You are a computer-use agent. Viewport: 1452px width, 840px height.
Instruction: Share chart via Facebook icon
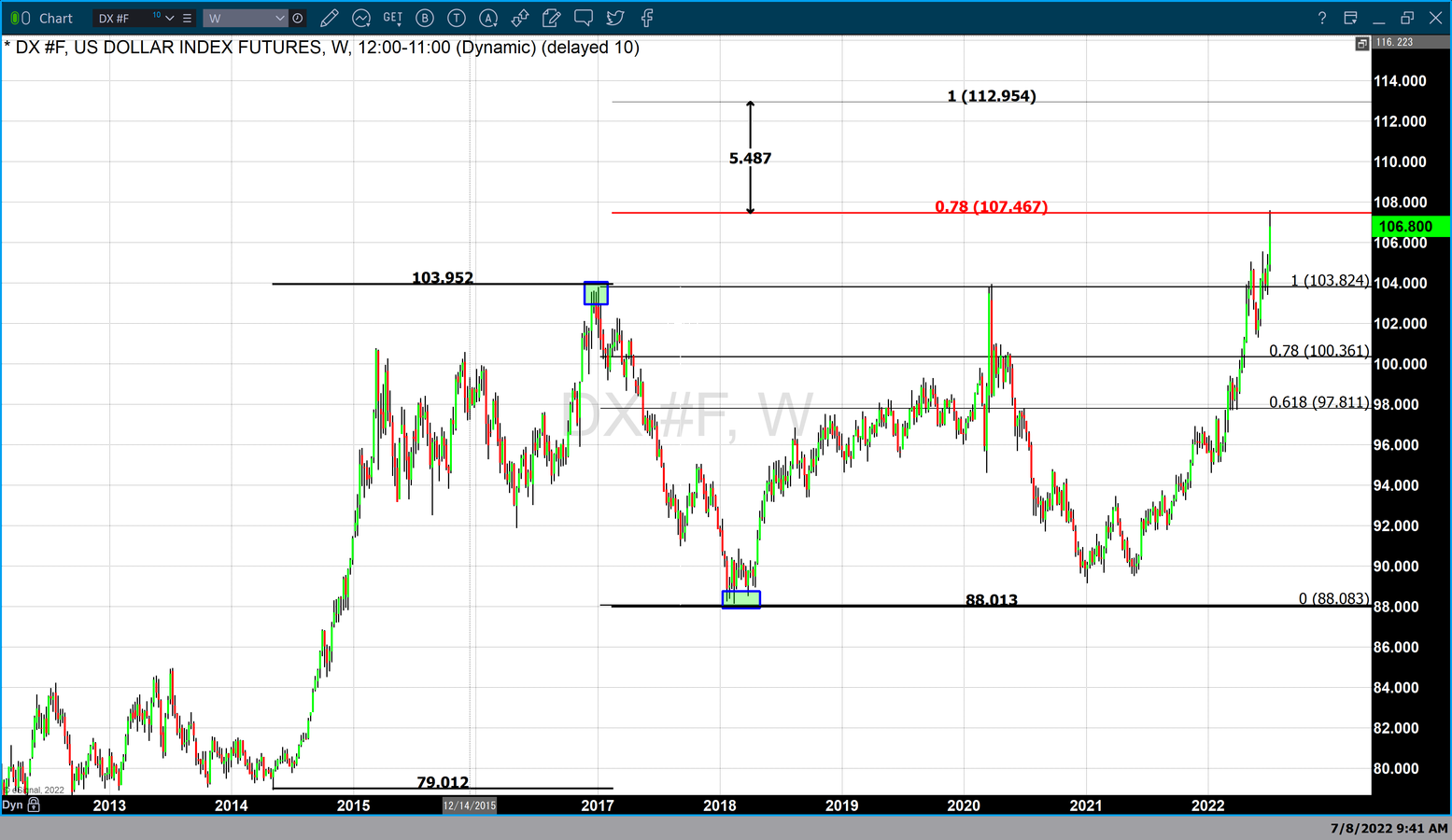click(x=647, y=18)
